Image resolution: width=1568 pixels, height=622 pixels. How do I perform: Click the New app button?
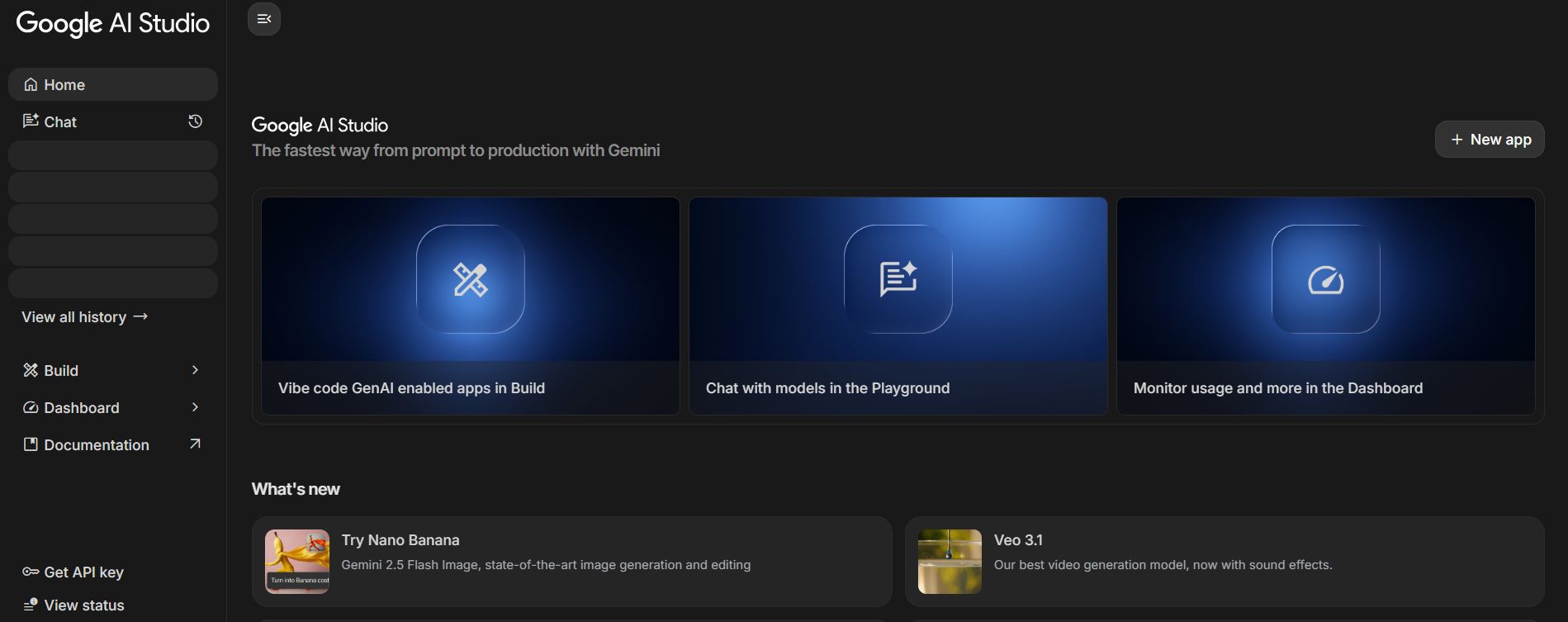click(1490, 140)
